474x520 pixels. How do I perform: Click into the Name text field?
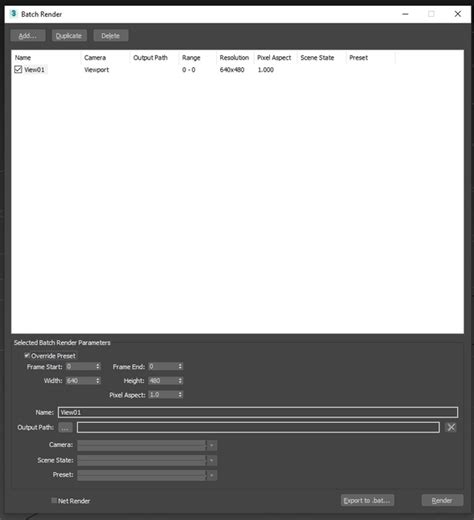pyautogui.click(x=258, y=412)
